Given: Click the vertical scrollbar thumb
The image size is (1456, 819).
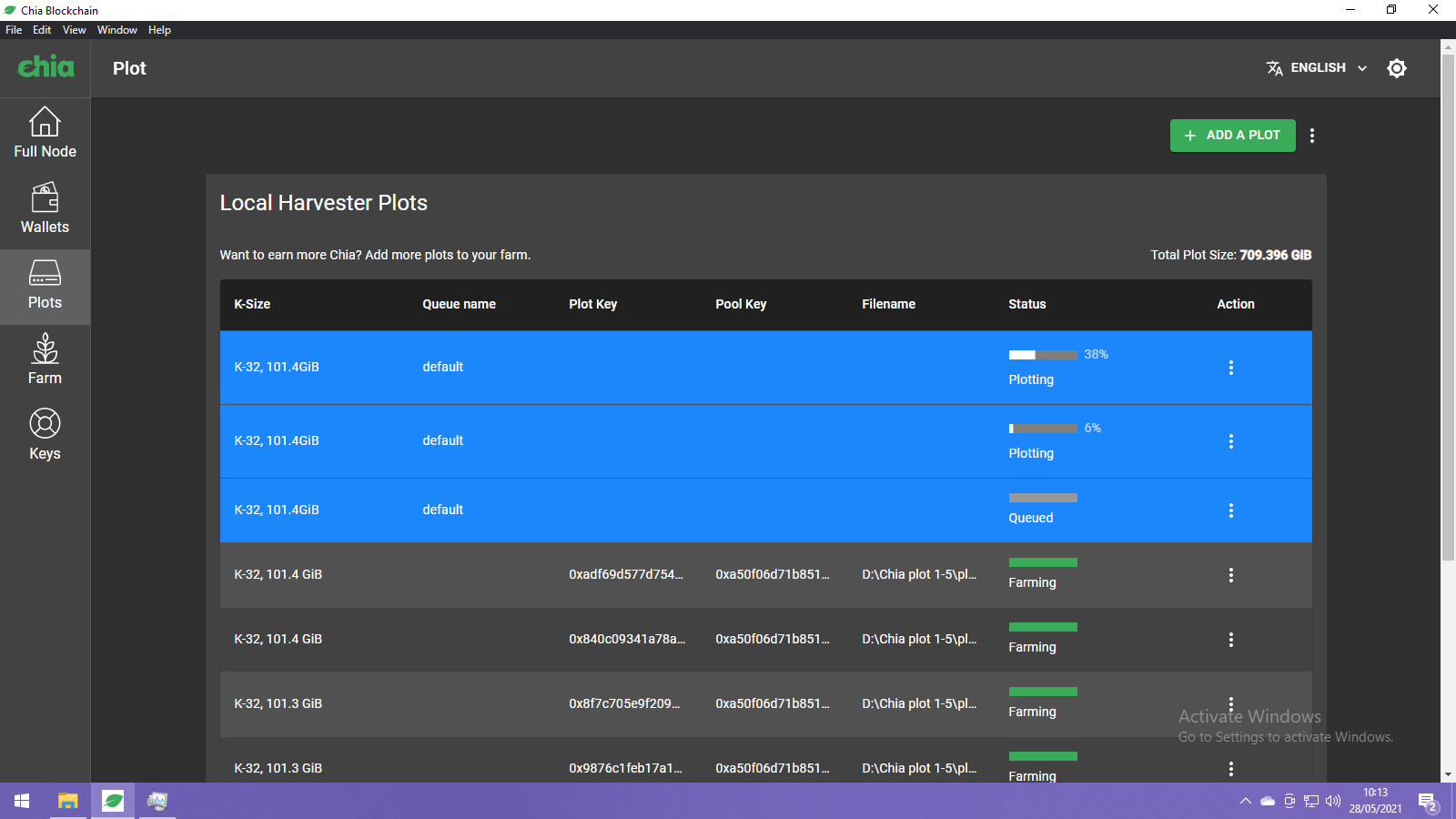Looking at the screenshot, I should [1448, 308].
